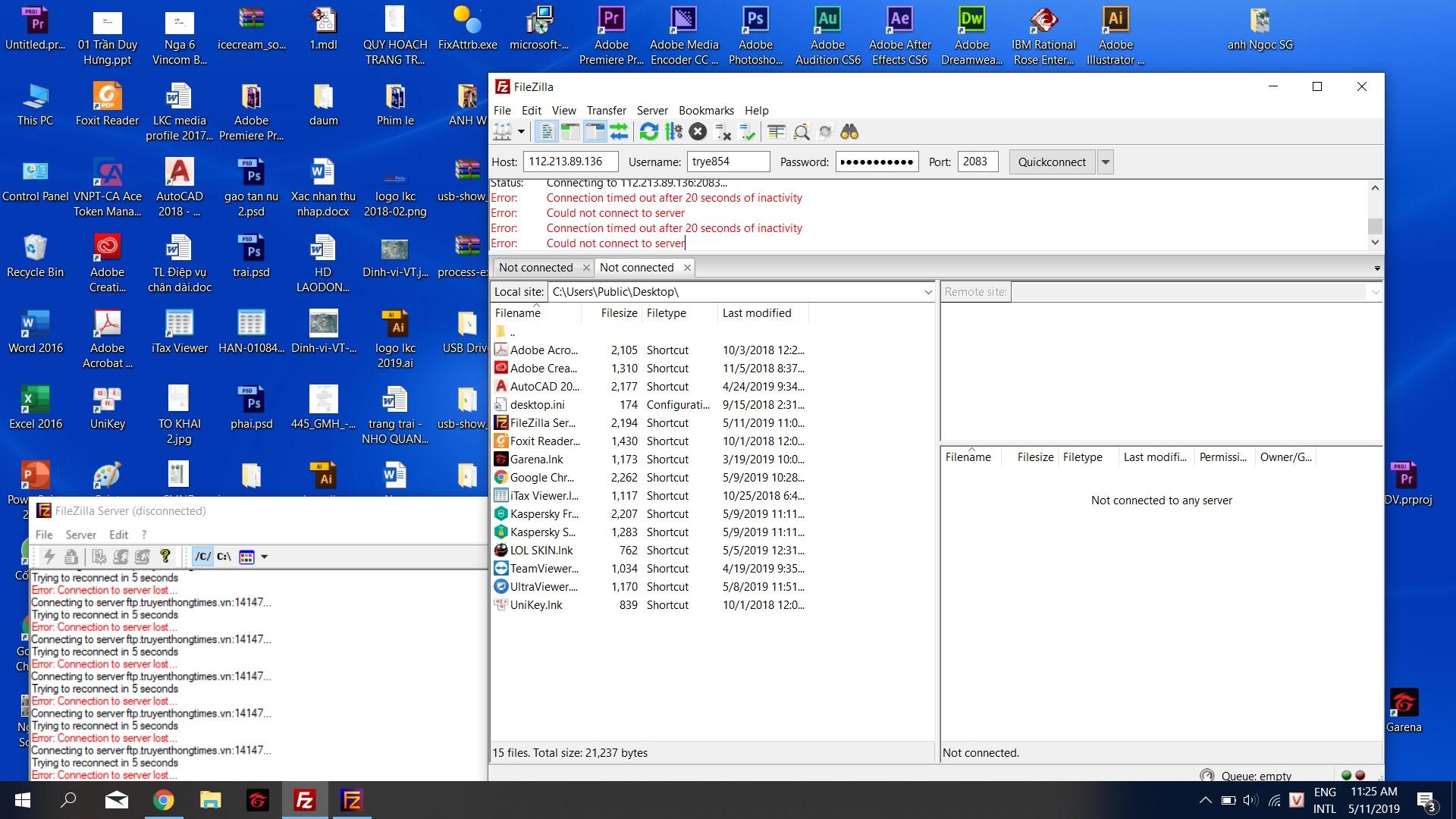Toggle filename filters magnifier icon

(x=801, y=132)
